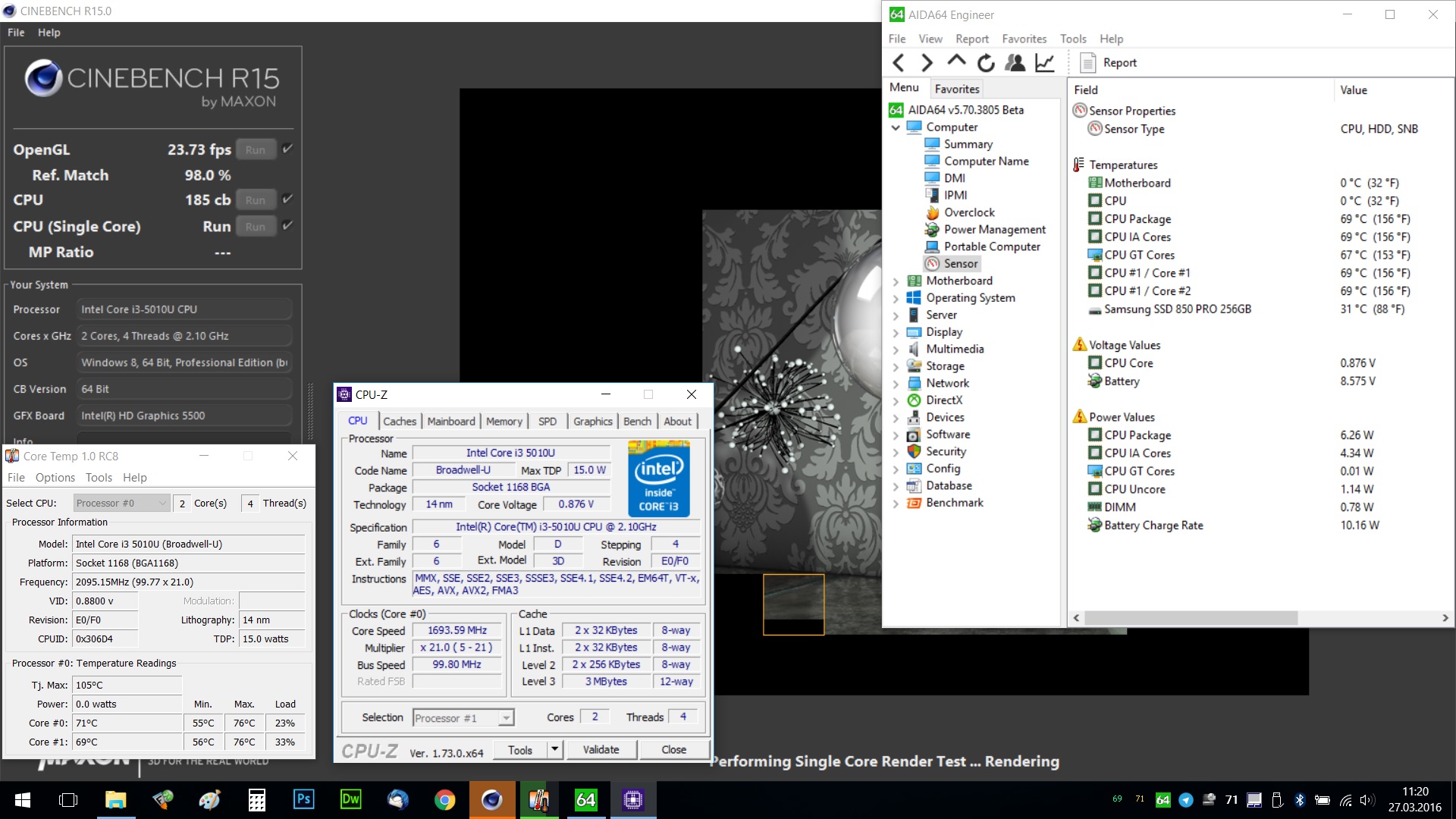This screenshot has height=819, width=1456.
Task: Open AIDA64 Report menu
Action: click(x=971, y=39)
